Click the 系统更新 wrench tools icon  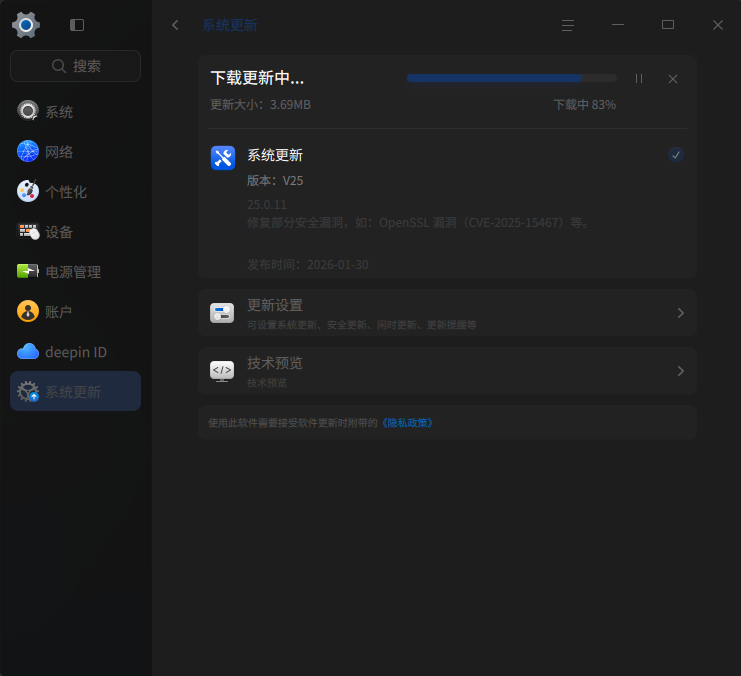click(x=223, y=158)
